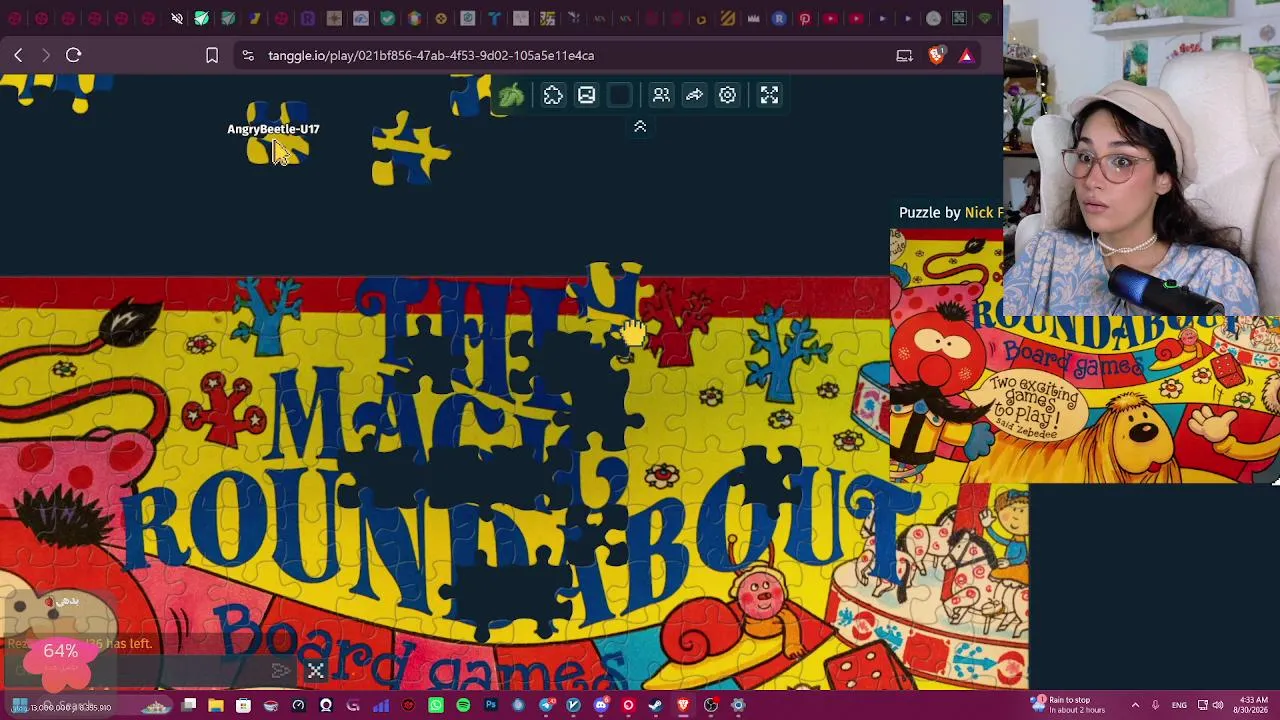
Task: Click the puzzle preview thumbnail image
Action: (1084, 355)
